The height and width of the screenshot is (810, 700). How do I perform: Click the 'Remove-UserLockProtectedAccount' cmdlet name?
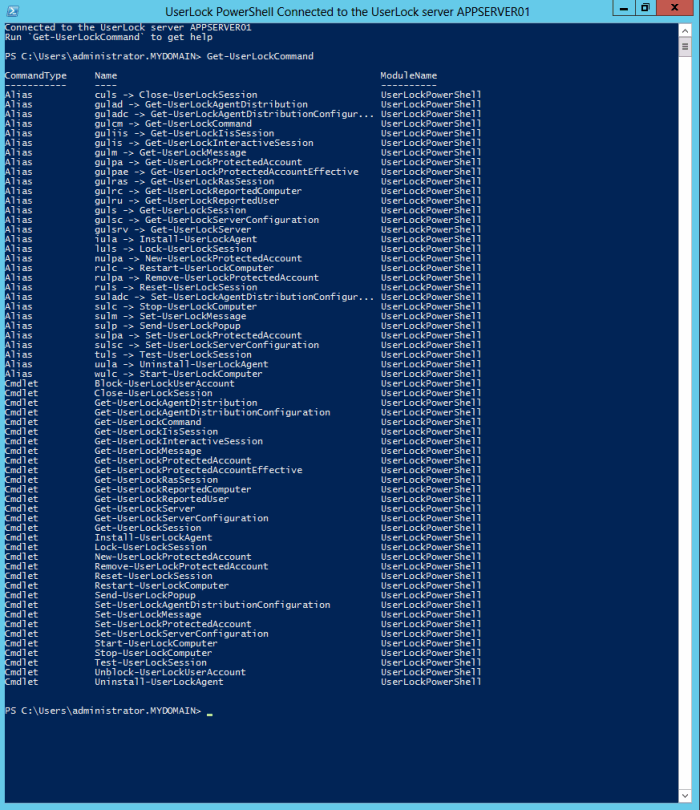[181, 567]
